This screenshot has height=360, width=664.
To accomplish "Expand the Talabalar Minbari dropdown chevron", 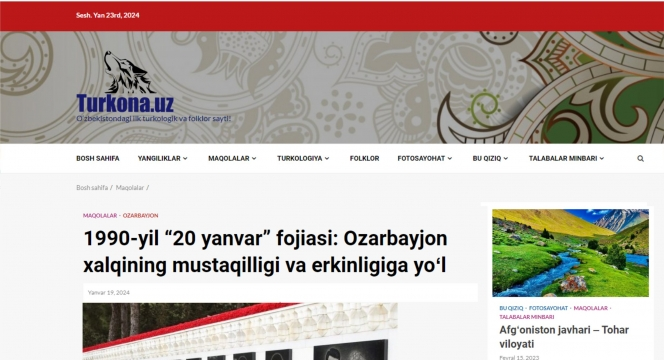I will pyautogui.click(x=602, y=158).
